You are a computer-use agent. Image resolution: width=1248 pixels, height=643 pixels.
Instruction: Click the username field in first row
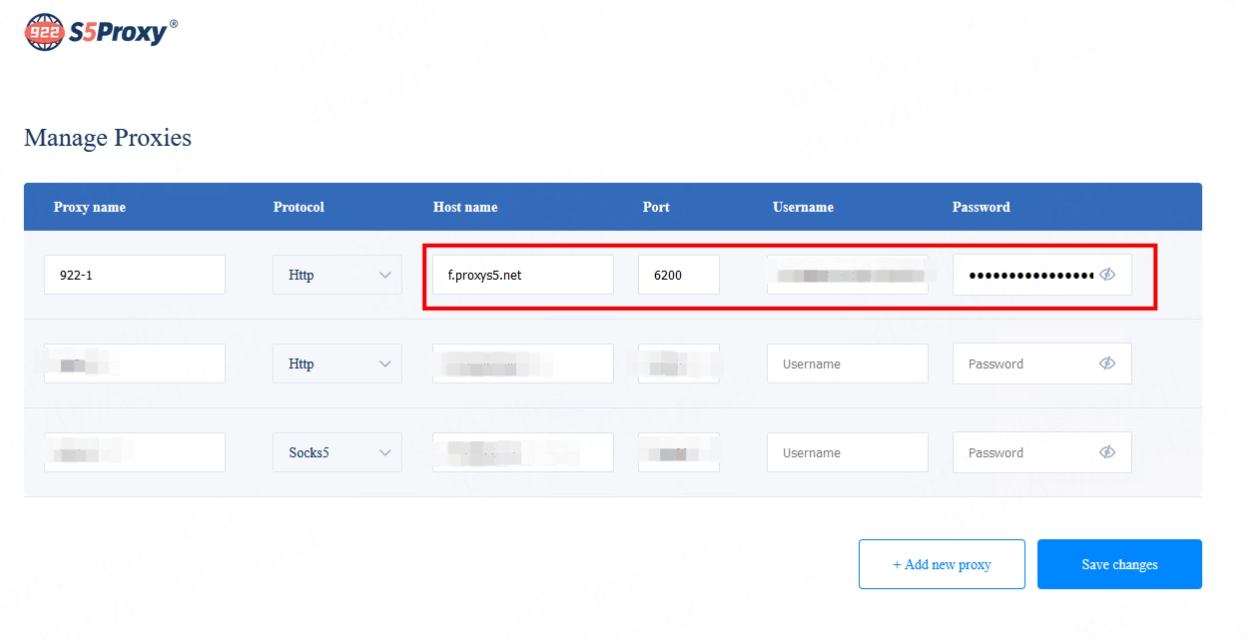point(847,275)
